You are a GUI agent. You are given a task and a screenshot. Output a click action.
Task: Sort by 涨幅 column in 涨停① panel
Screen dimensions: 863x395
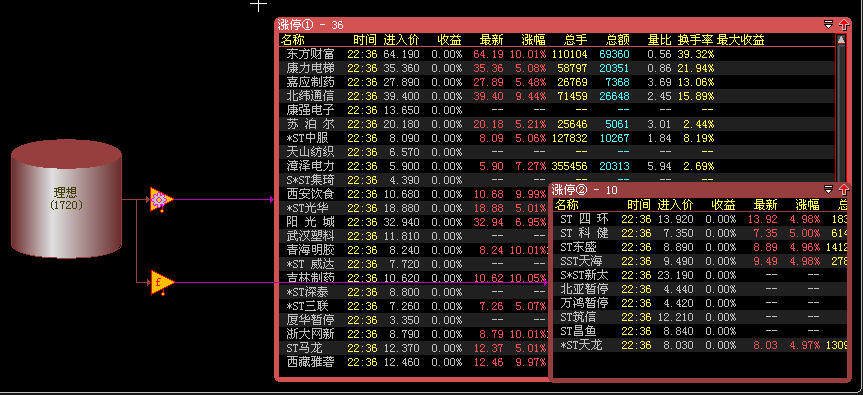[x=533, y=40]
